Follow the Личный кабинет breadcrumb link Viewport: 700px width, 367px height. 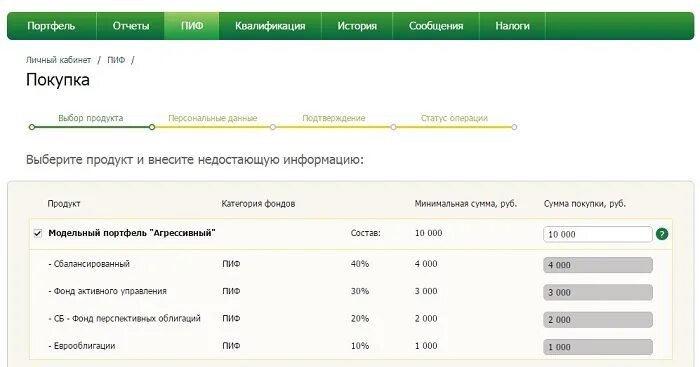(58, 60)
